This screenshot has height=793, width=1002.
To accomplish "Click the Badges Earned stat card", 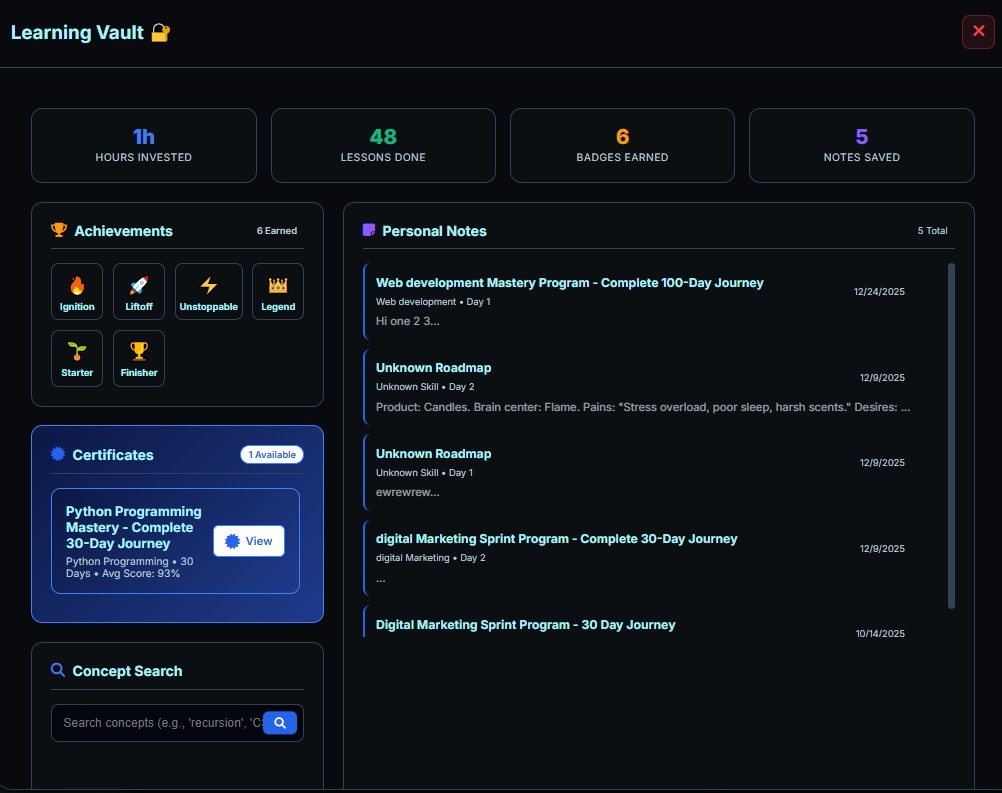I will 622,145.
